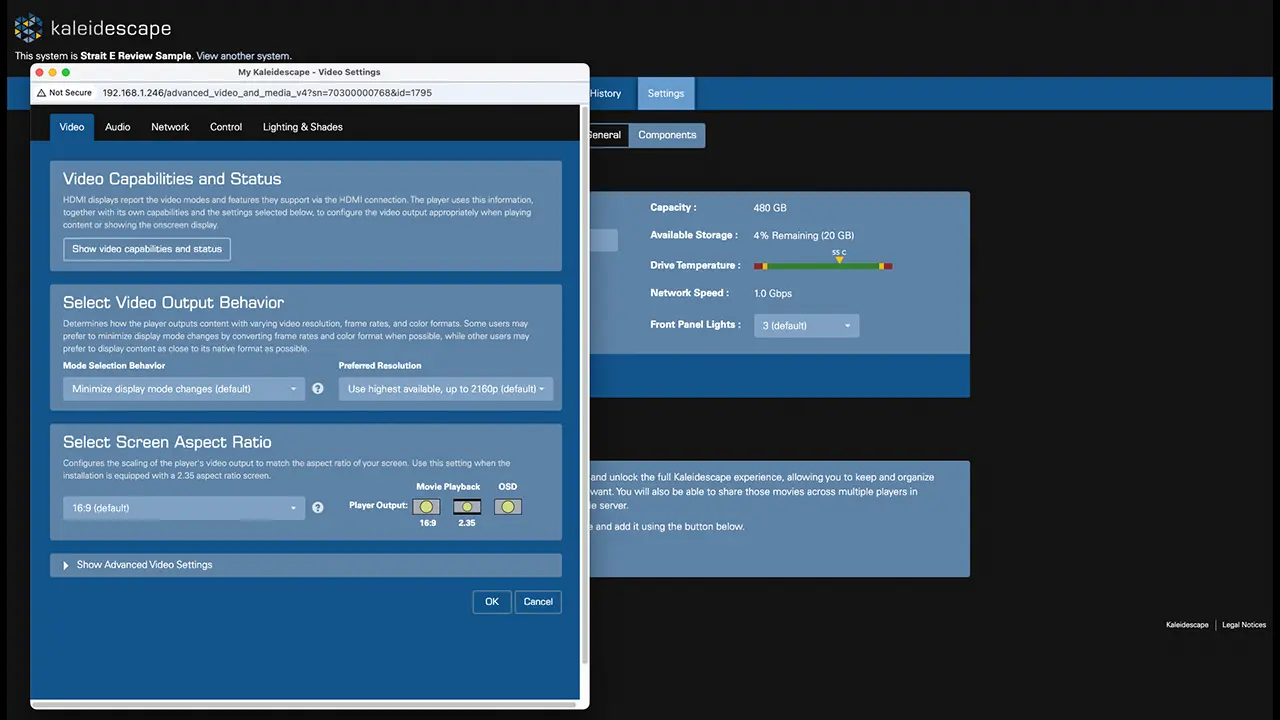
Task: Open help for Mode Selection Behavior
Action: (318, 389)
